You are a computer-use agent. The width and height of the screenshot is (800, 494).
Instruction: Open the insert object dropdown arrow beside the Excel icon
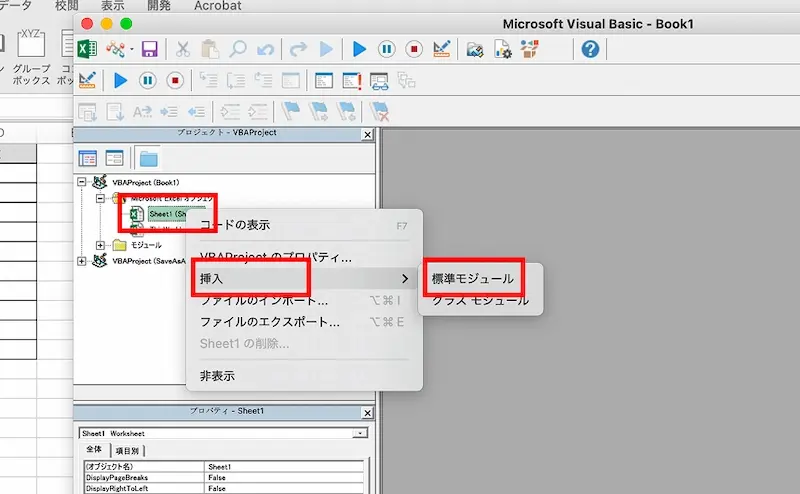point(132,50)
